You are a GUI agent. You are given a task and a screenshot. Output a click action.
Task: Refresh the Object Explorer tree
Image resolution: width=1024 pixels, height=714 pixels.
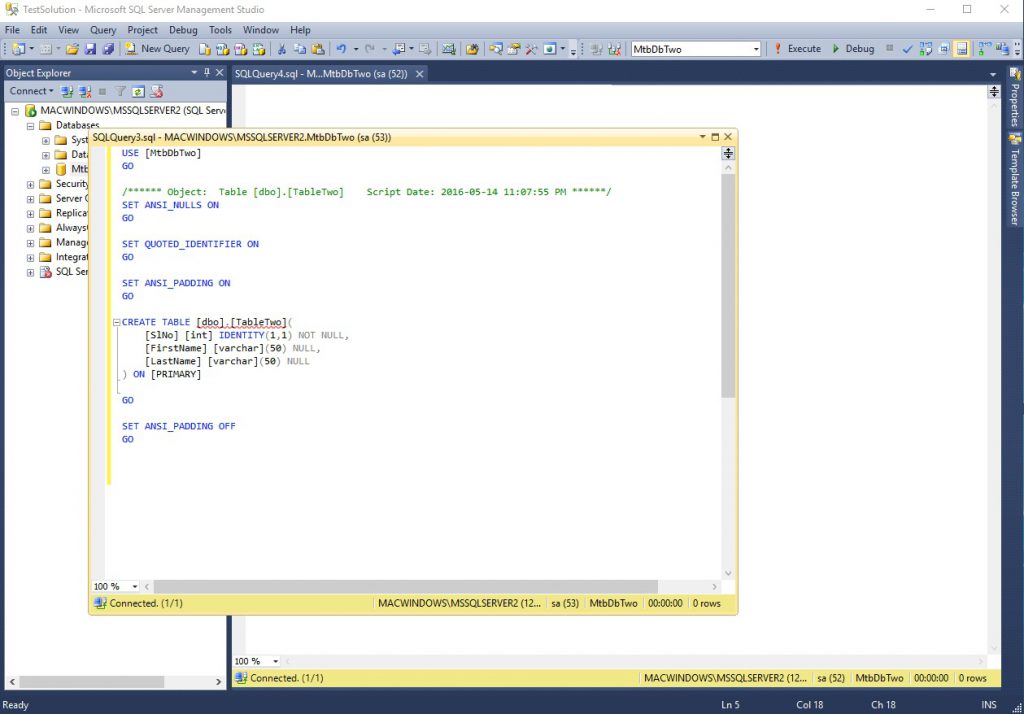tap(137, 91)
